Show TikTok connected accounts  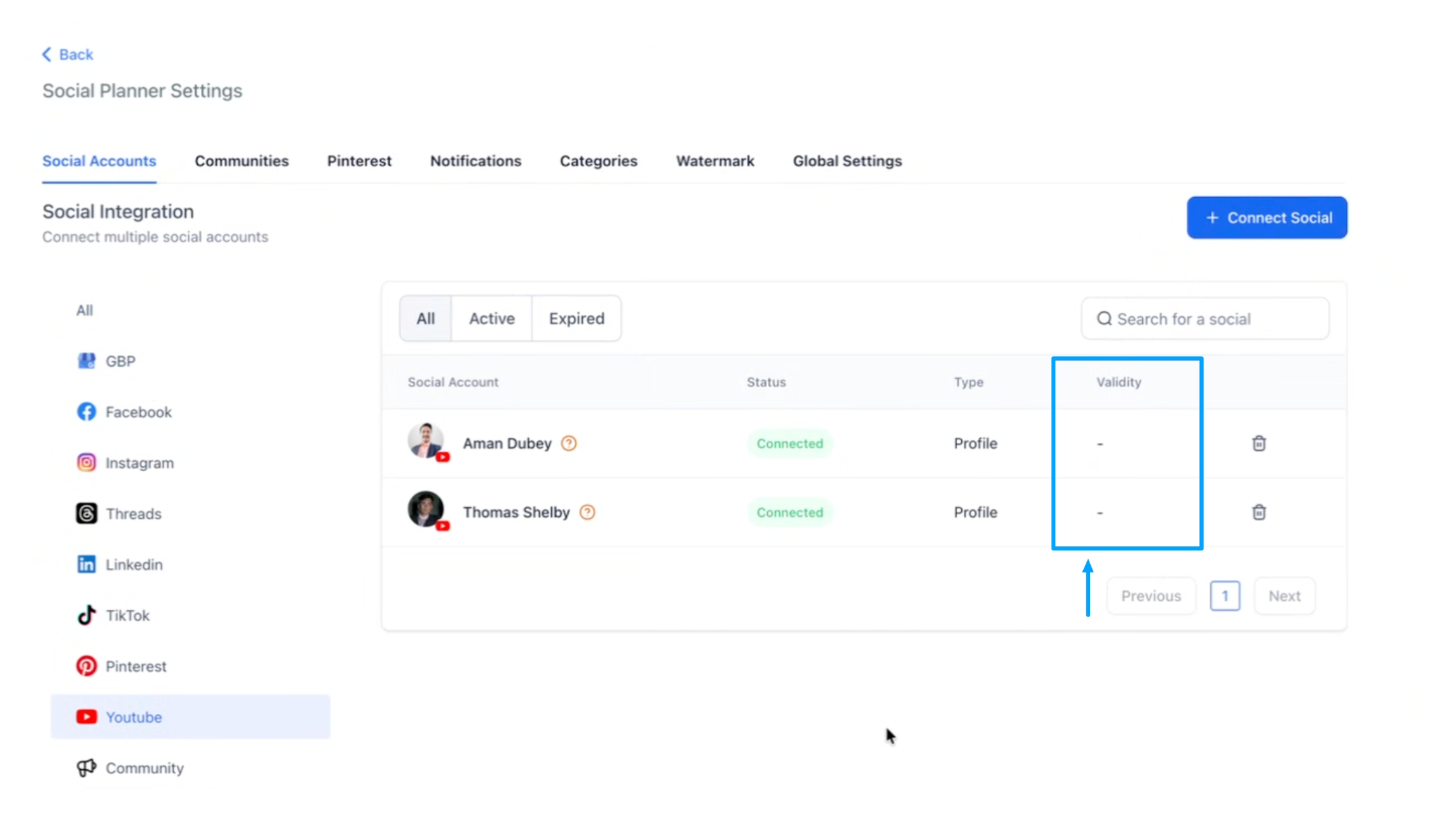[127, 615]
